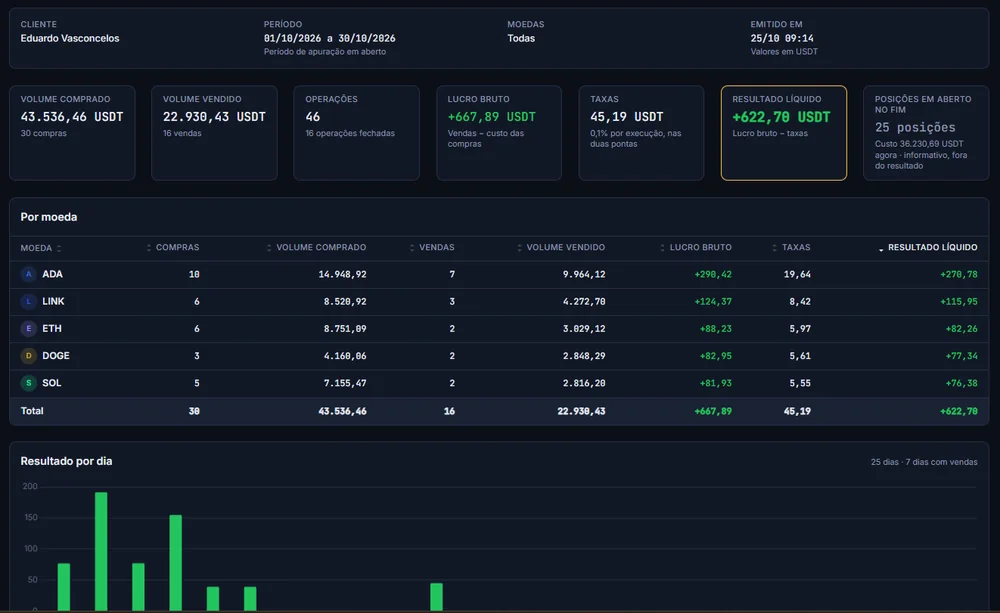Click the tallest bar in the daily chart

click(101, 551)
